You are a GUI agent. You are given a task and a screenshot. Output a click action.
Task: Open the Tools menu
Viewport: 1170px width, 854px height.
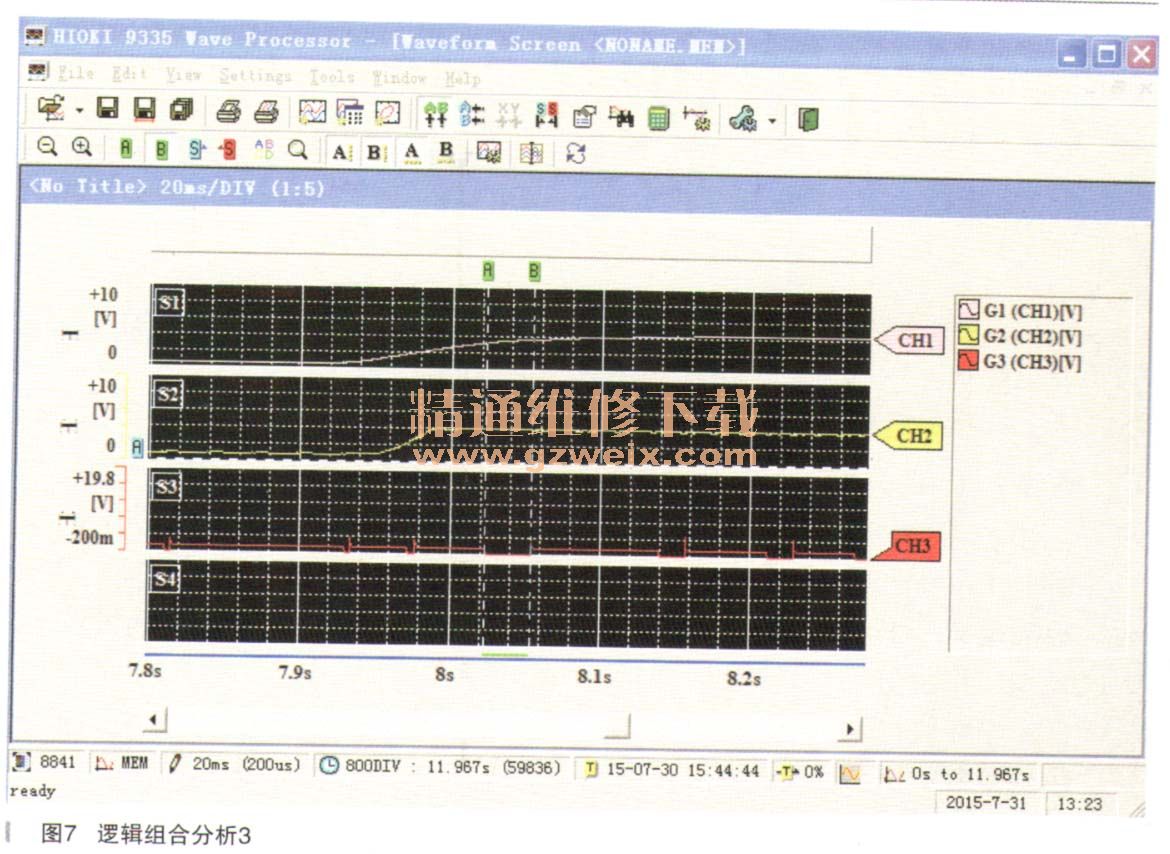(331, 76)
